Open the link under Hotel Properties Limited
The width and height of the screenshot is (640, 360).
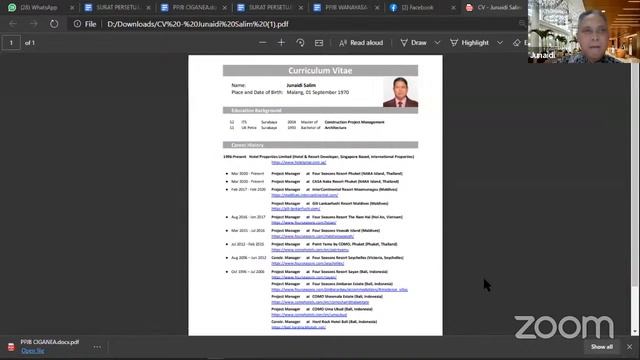coord(299,162)
